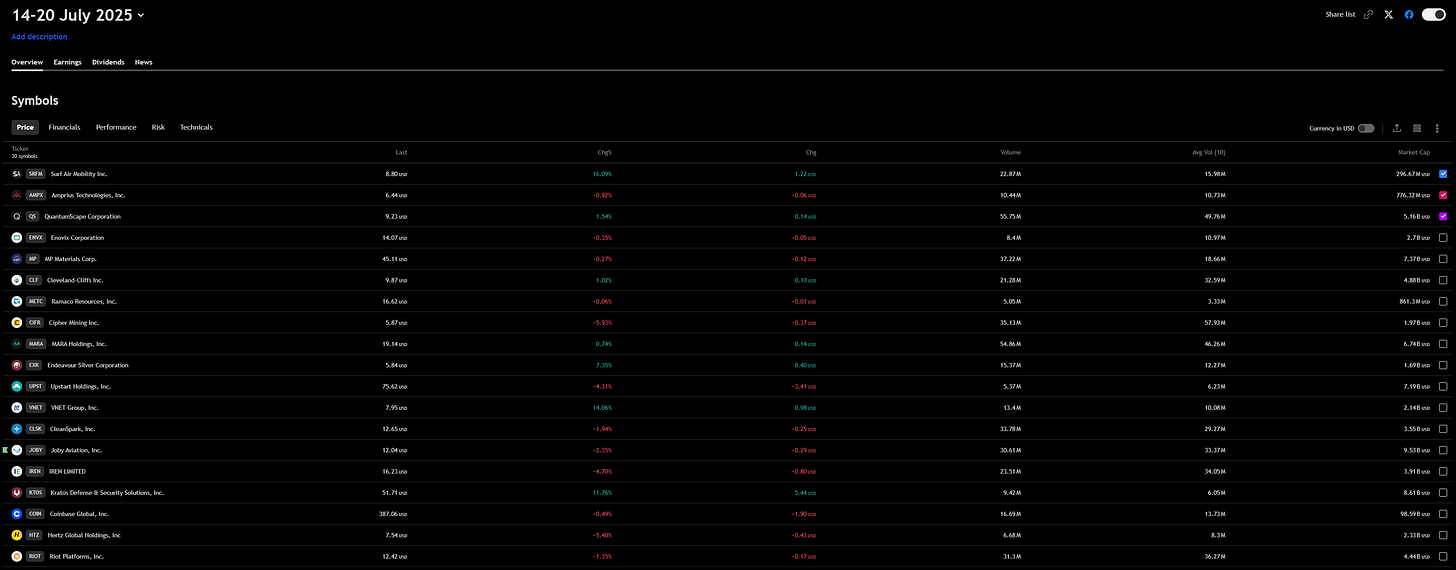This screenshot has width=1456, height=570.
Task: Click the green flag beside JOBY row
Action: (5, 450)
